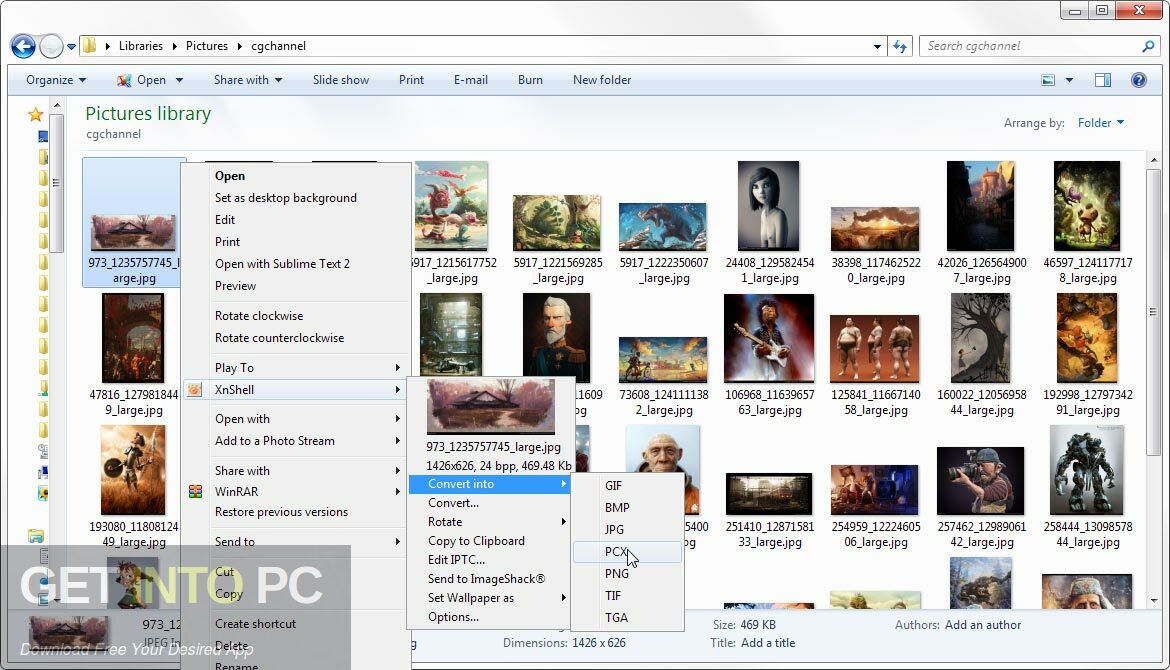Click the Print toolbar button
This screenshot has width=1170, height=670.
click(x=411, y=80)
